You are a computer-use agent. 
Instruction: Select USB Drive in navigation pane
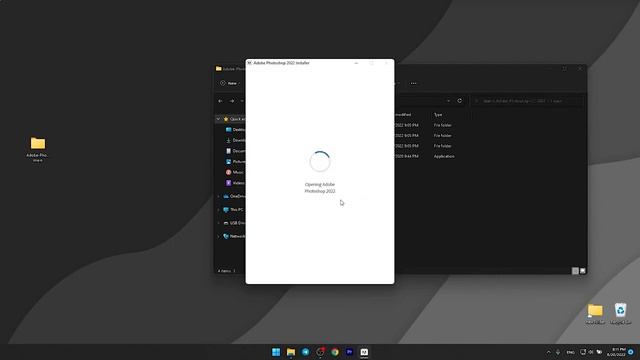click(234, 223)
